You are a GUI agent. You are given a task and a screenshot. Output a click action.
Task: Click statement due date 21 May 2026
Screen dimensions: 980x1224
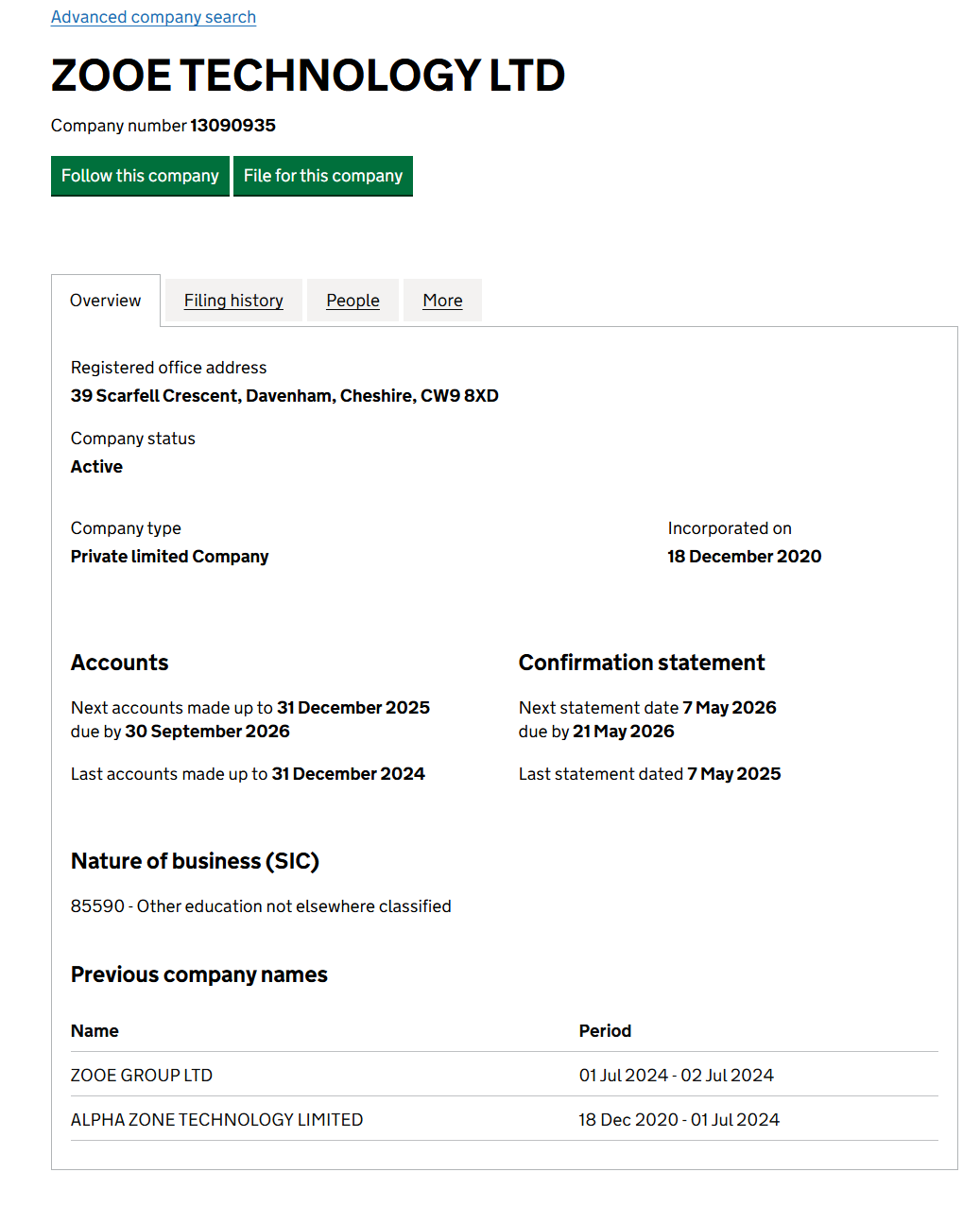[x=624, y=732]
